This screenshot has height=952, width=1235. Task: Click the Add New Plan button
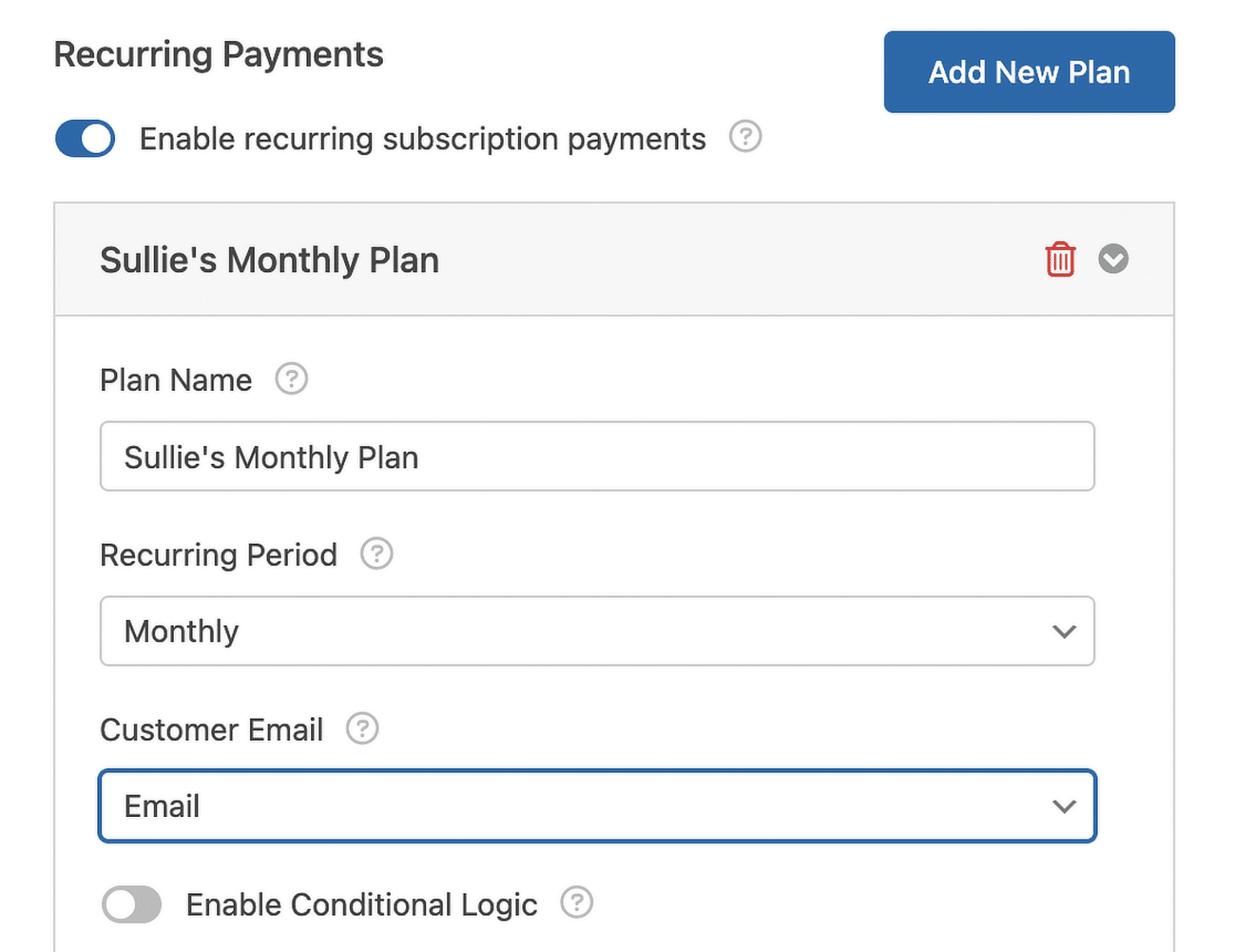[1028, 72]
